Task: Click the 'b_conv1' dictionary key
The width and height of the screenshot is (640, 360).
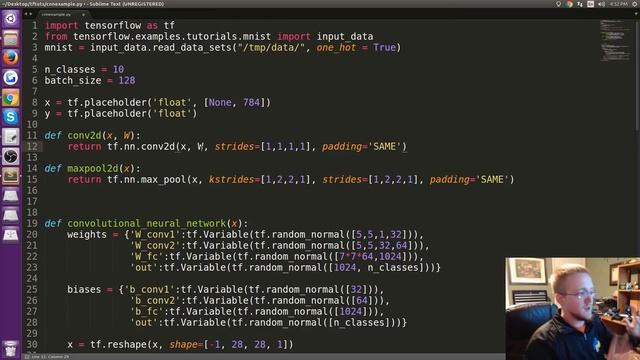Action: [x=149, y=289]
